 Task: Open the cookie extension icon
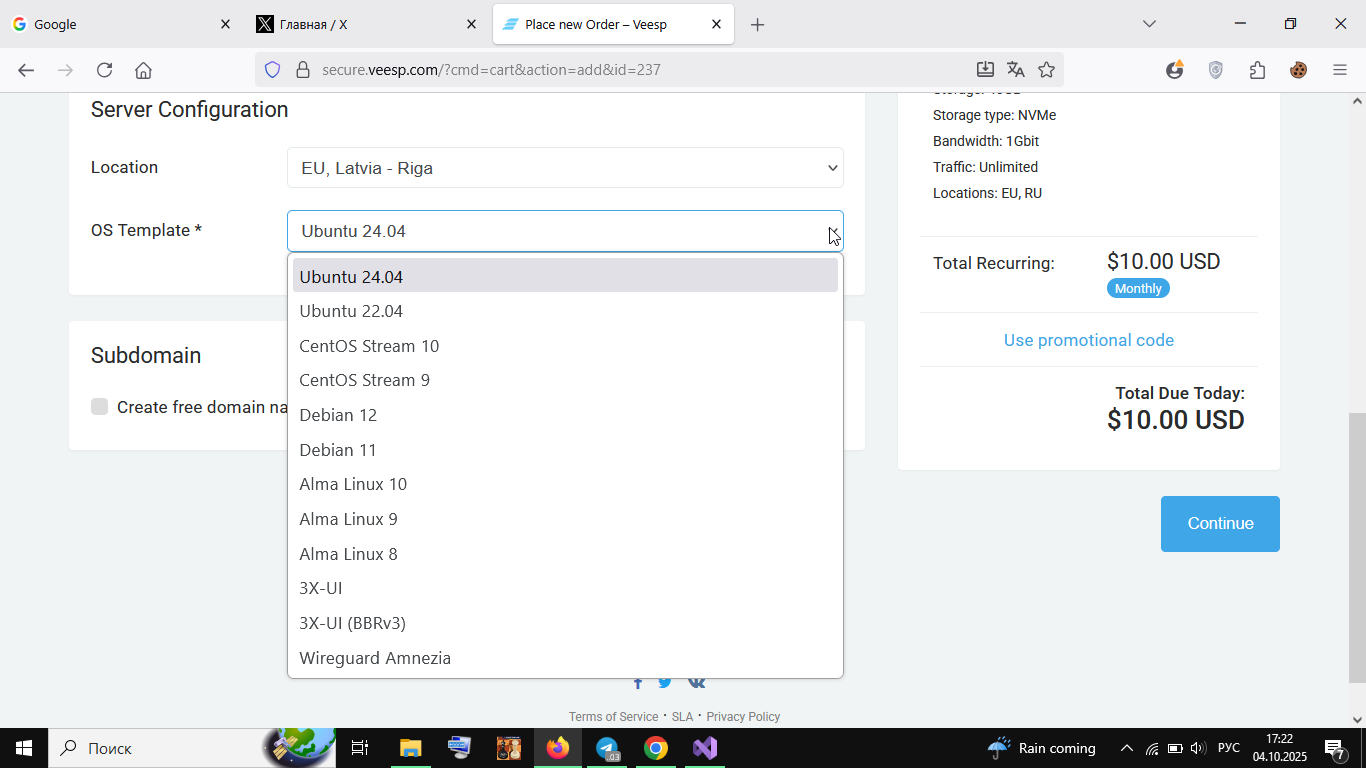1298,70
